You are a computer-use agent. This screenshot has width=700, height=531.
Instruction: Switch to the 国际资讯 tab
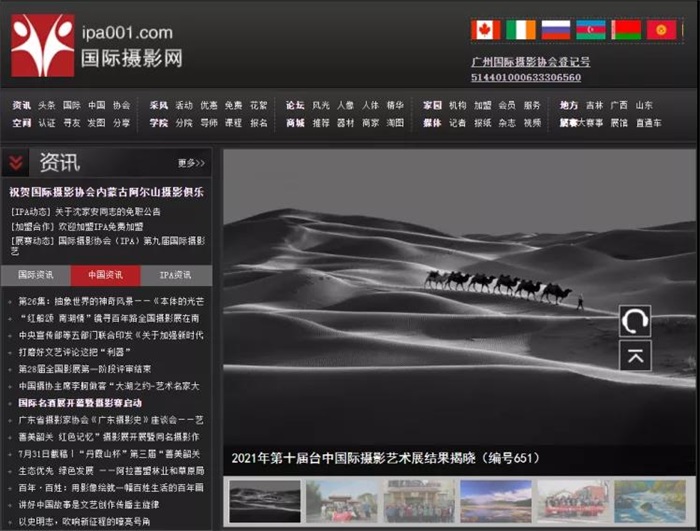click(x=36, y=275)
